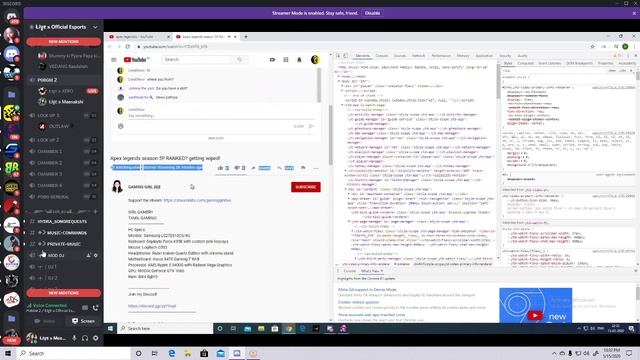Switch to first apex legends browser tab
Viewport: 640px width, 360px height.
pos(138,37)
